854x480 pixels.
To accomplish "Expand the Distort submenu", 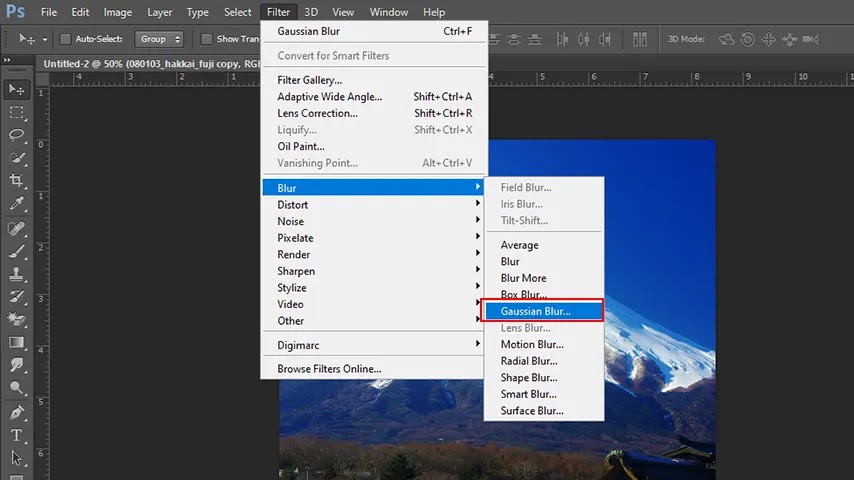I will (x=373, y=204).
